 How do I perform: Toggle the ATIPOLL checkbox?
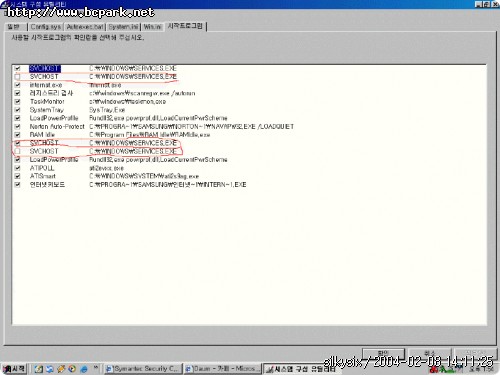click(x=17, y=168)
